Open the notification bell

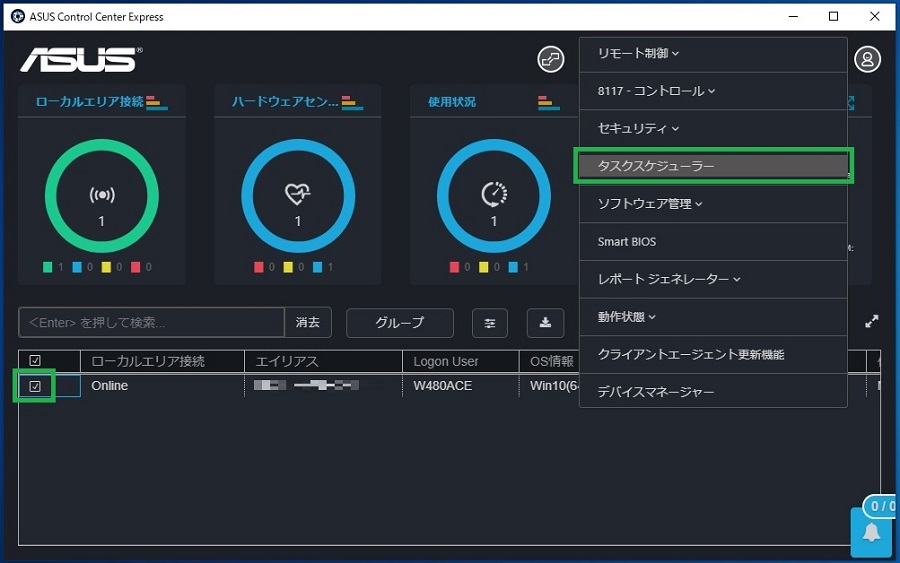point(871,532)
